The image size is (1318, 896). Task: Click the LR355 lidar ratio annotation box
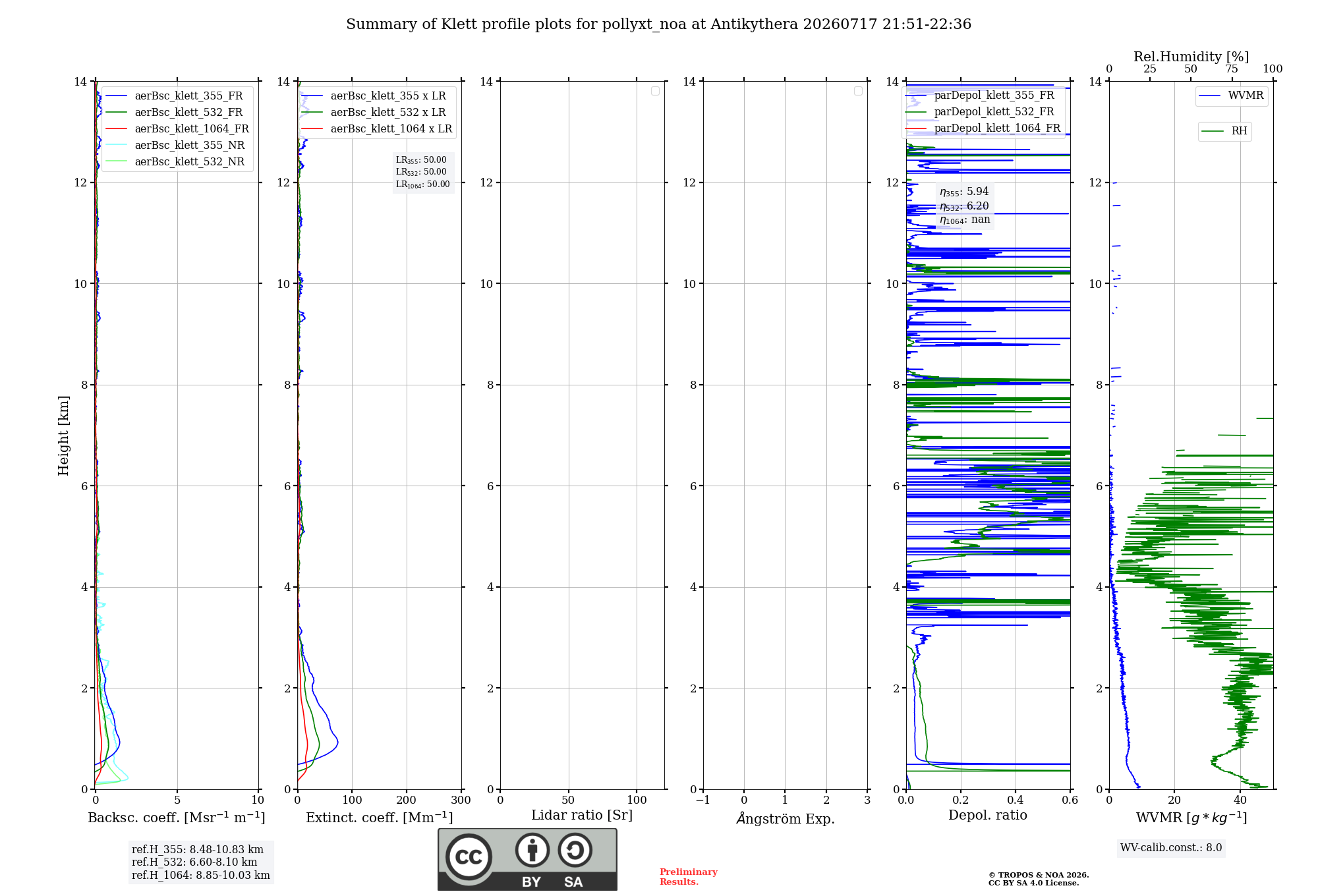(423, 172)
